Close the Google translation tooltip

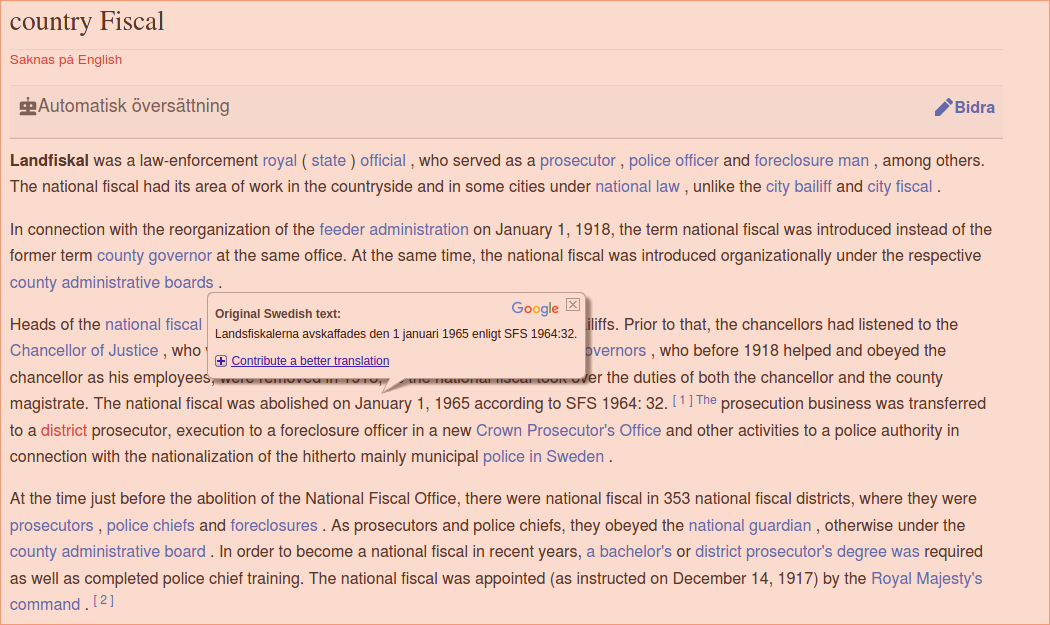coord(573,304)
